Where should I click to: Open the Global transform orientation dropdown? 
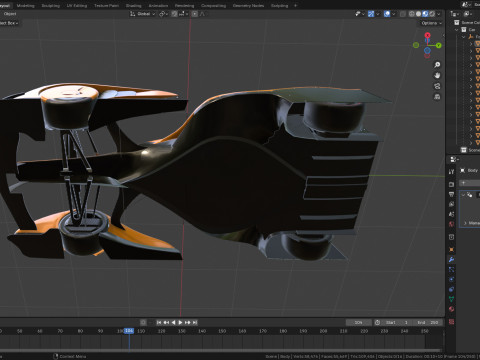(x=143, y=14)
